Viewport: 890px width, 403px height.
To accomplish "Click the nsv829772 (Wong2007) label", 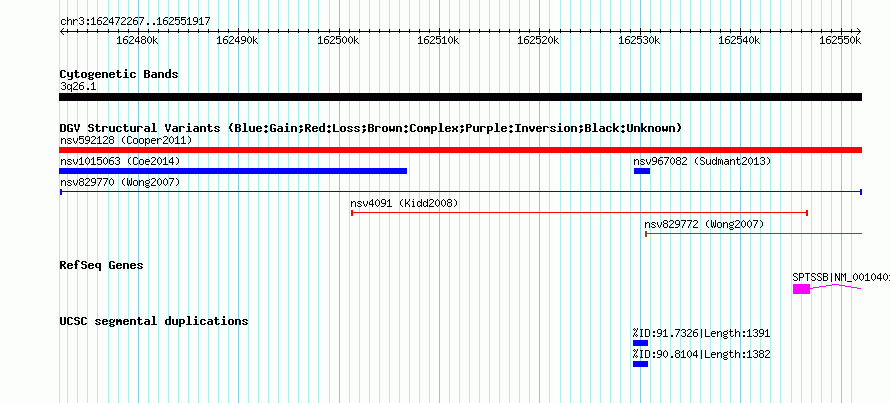I will 704,224.
